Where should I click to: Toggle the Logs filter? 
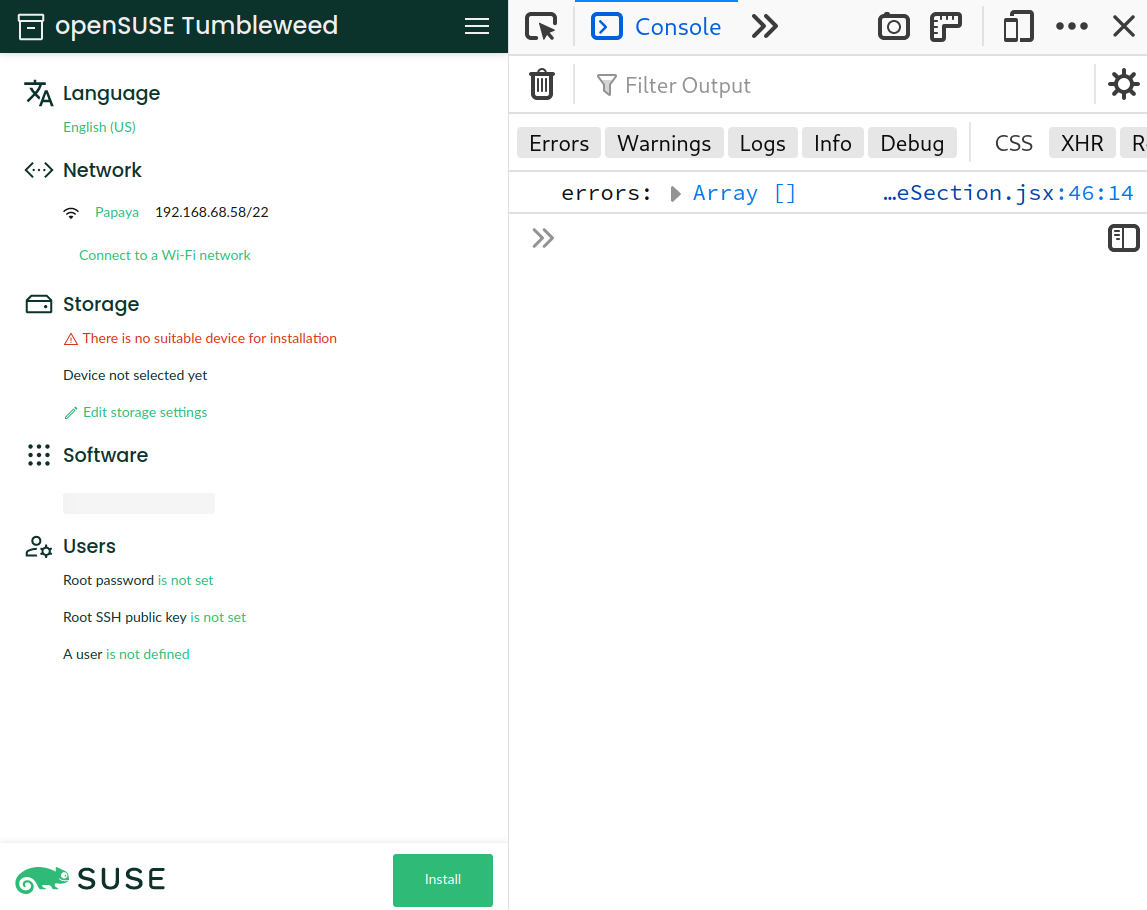click(762, 143)
